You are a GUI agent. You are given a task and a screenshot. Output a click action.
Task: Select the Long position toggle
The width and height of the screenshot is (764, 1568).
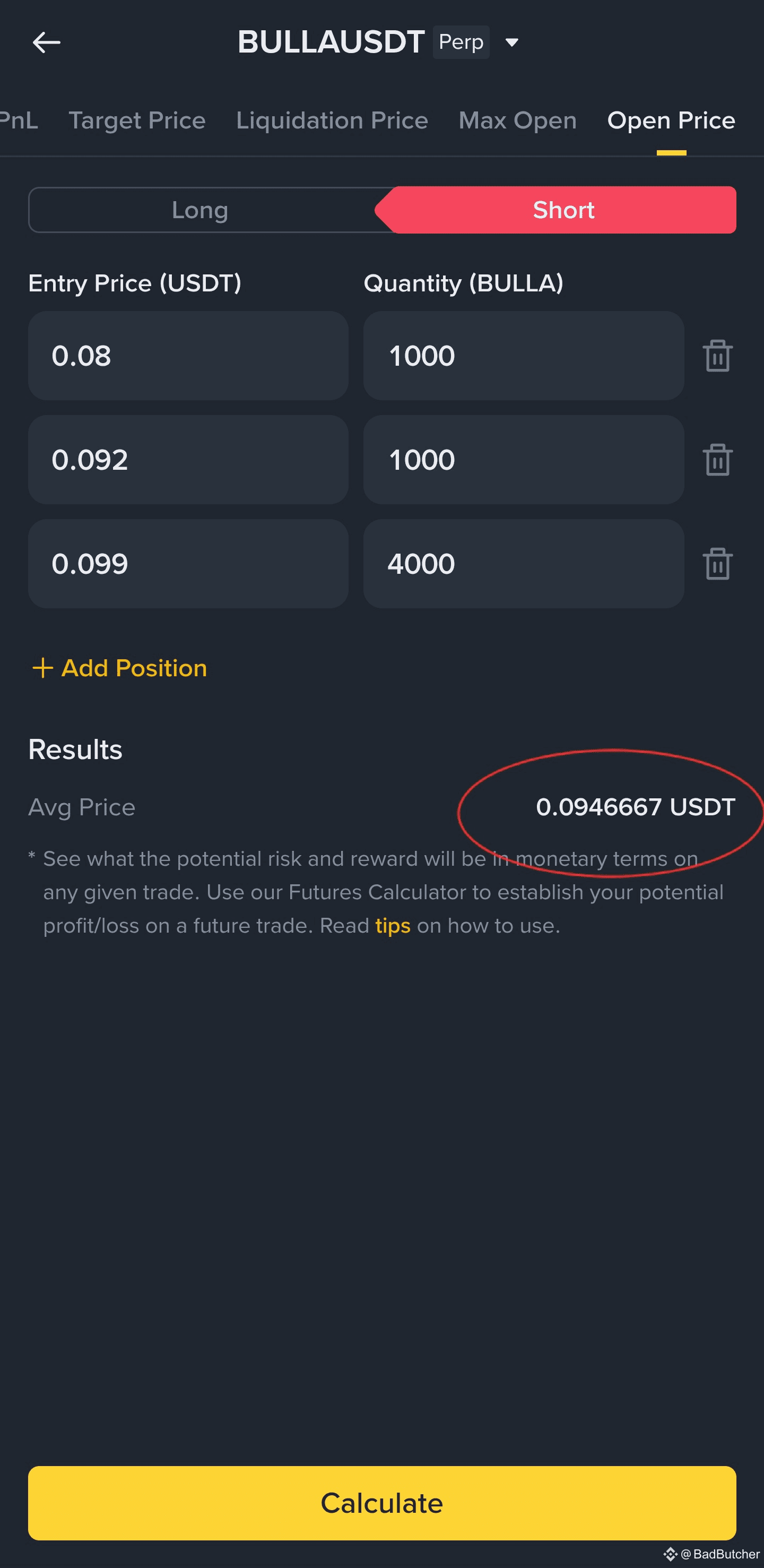point(200,210)
